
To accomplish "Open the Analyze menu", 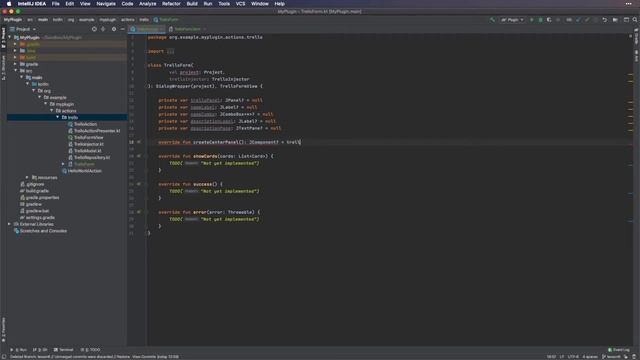I will (x=147, y=4).
